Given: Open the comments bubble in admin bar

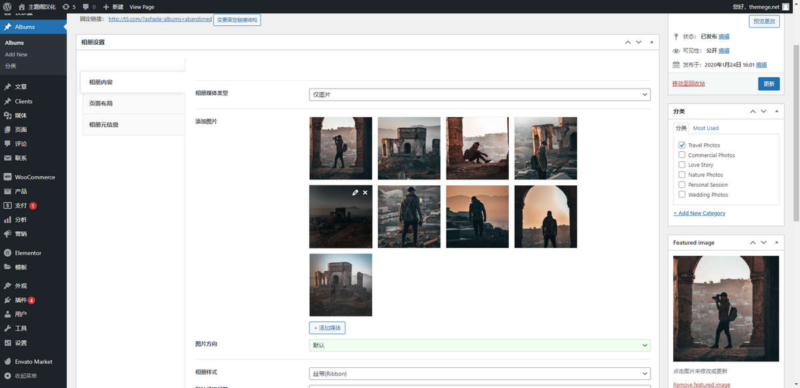Looking at the screenshot, I should pyautogui.click(x=89, y=7).
